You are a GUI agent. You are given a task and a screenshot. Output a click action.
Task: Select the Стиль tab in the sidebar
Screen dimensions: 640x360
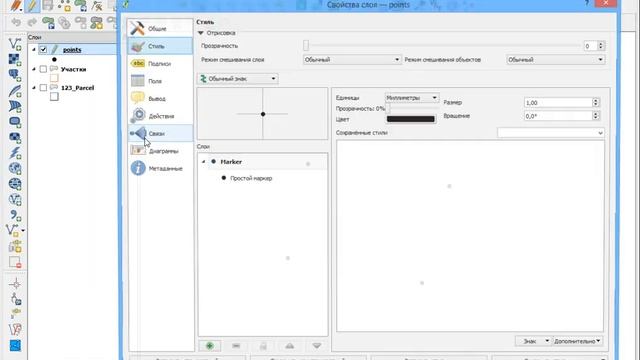click(x=160, y=46)
